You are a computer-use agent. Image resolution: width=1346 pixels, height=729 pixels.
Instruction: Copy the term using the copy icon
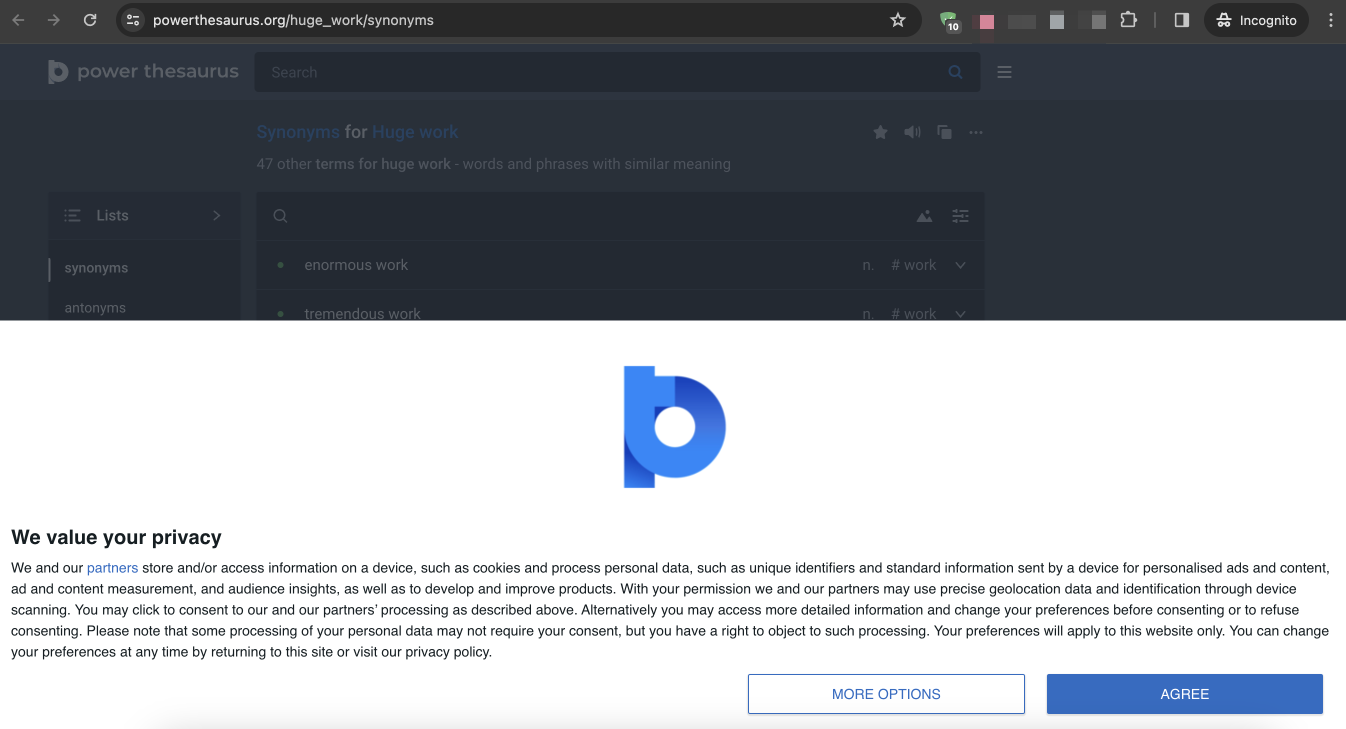pos(944,132)
